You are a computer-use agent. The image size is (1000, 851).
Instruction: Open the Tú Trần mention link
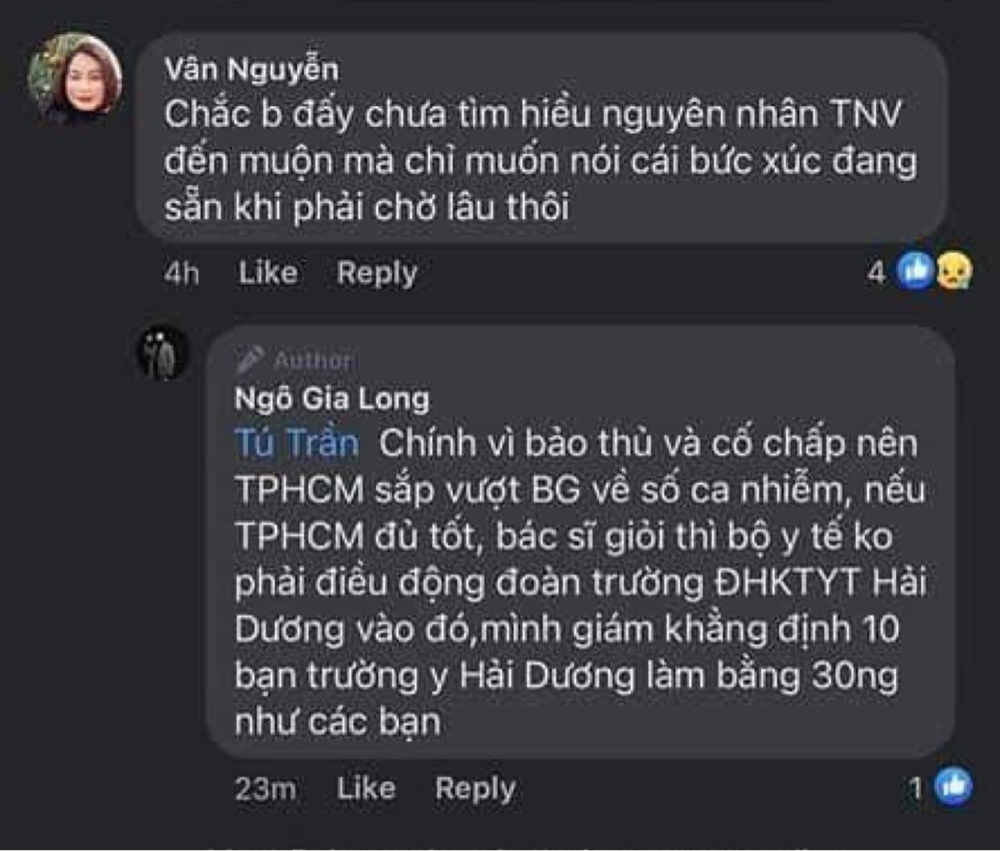296,443
